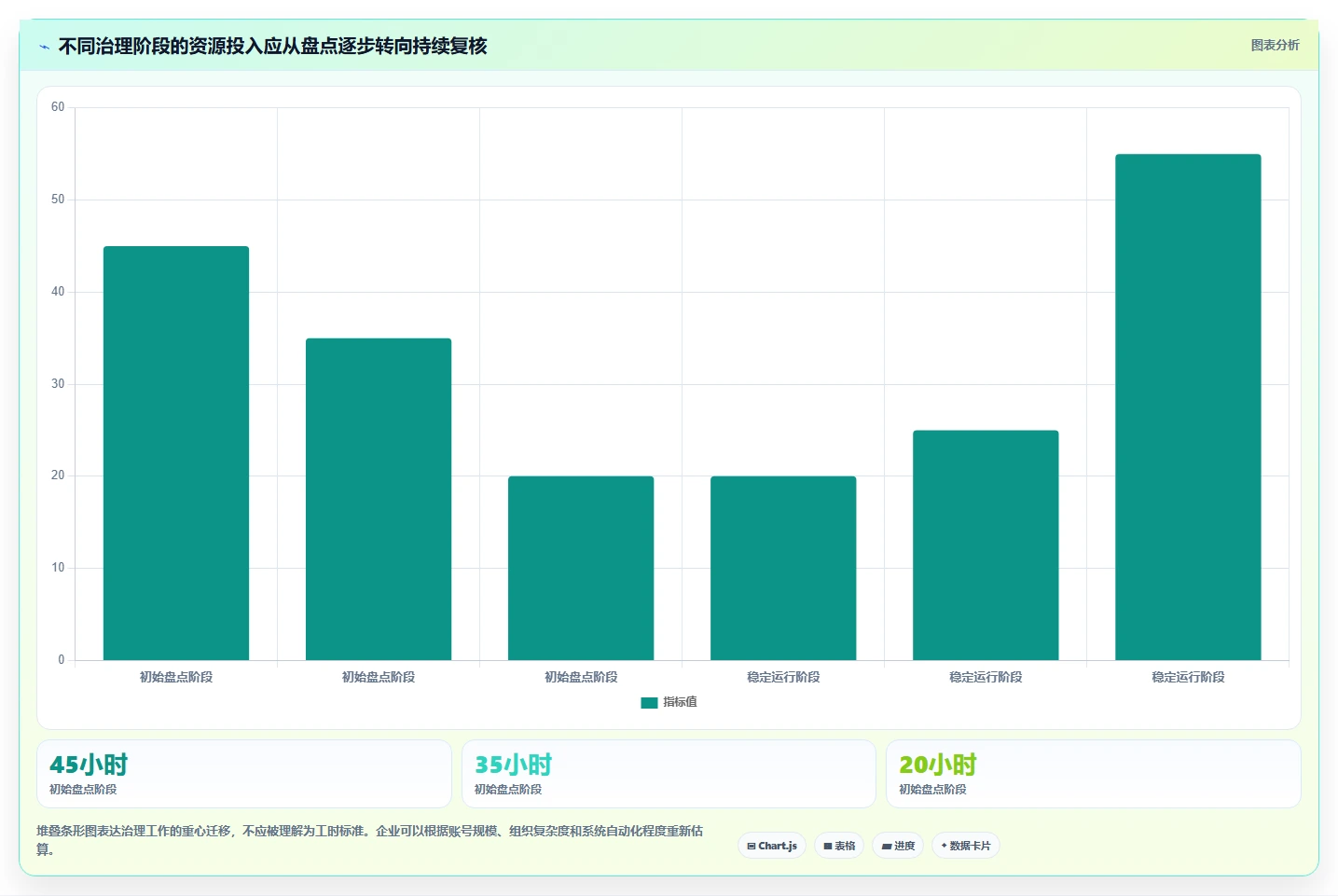Click the 指标值 legend text

[x=680, y=702]
